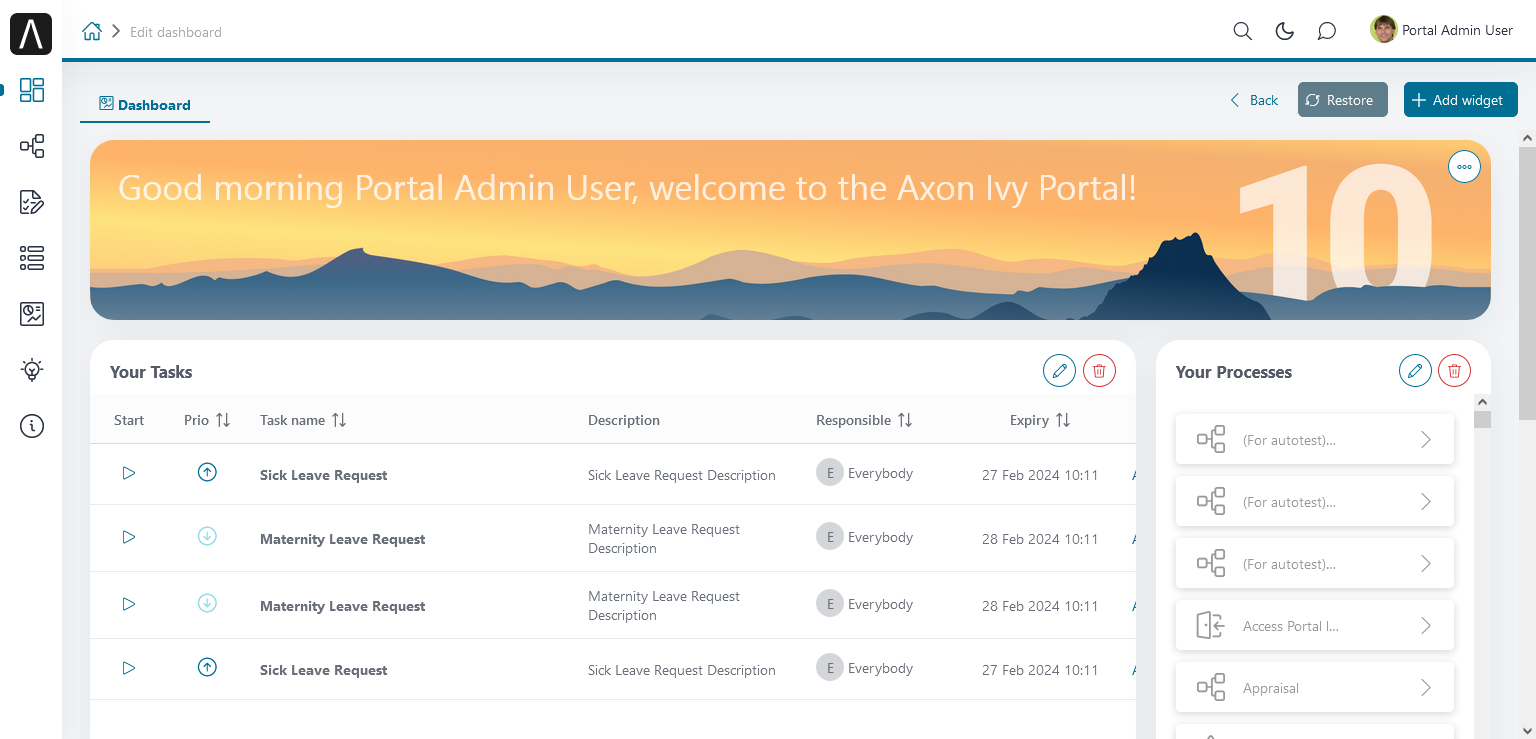Open chat speech bubble icon
Image resolution: width=1536 pixels, height=739 pixels.
(1327, 31)
